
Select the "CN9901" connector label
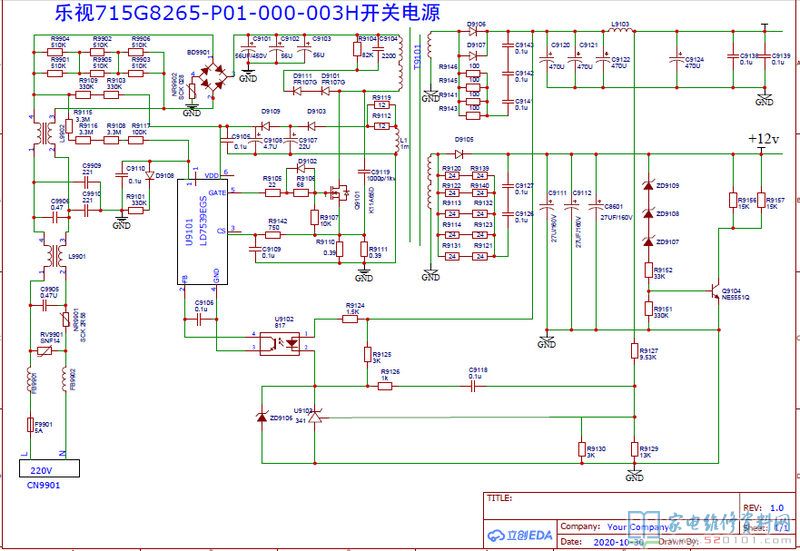click(x=43, y=485)
